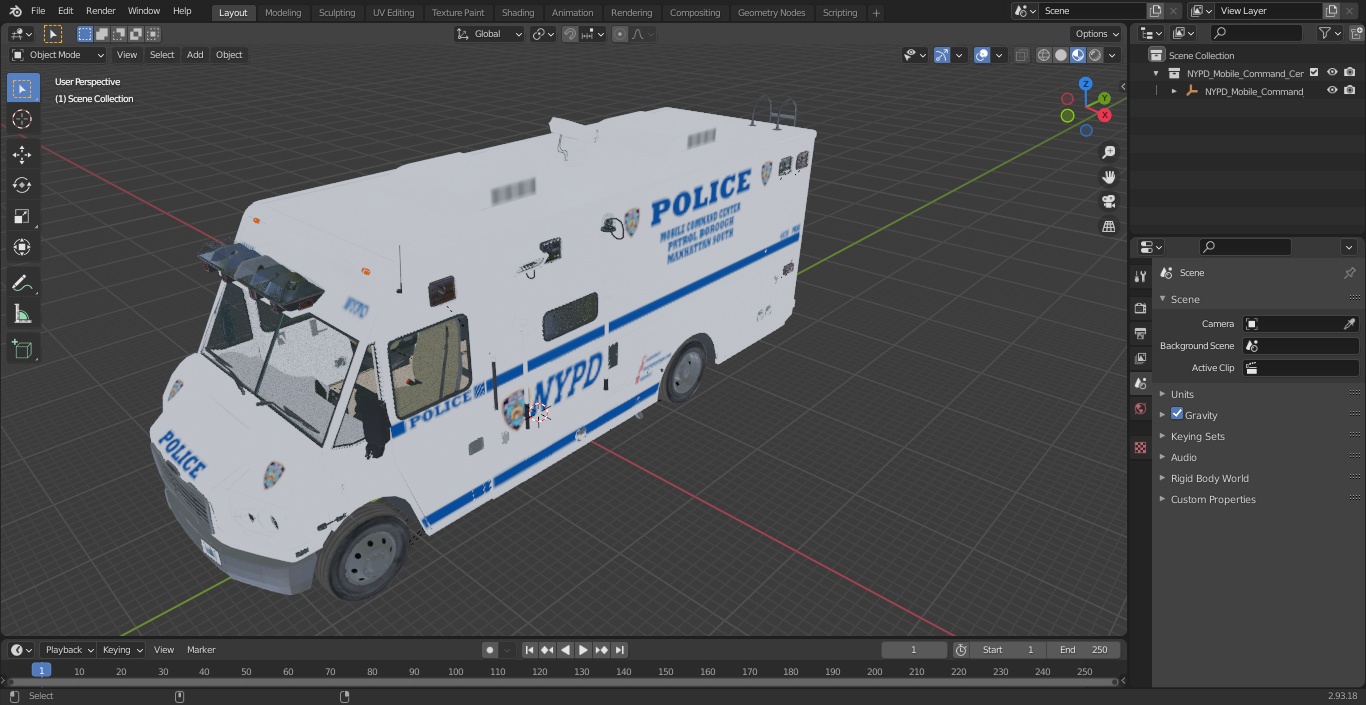Image resolution: width=1366 pixels, height=705 pixels.
Task: Open viewport shading options dropdown
Action: pos(1112,55)
